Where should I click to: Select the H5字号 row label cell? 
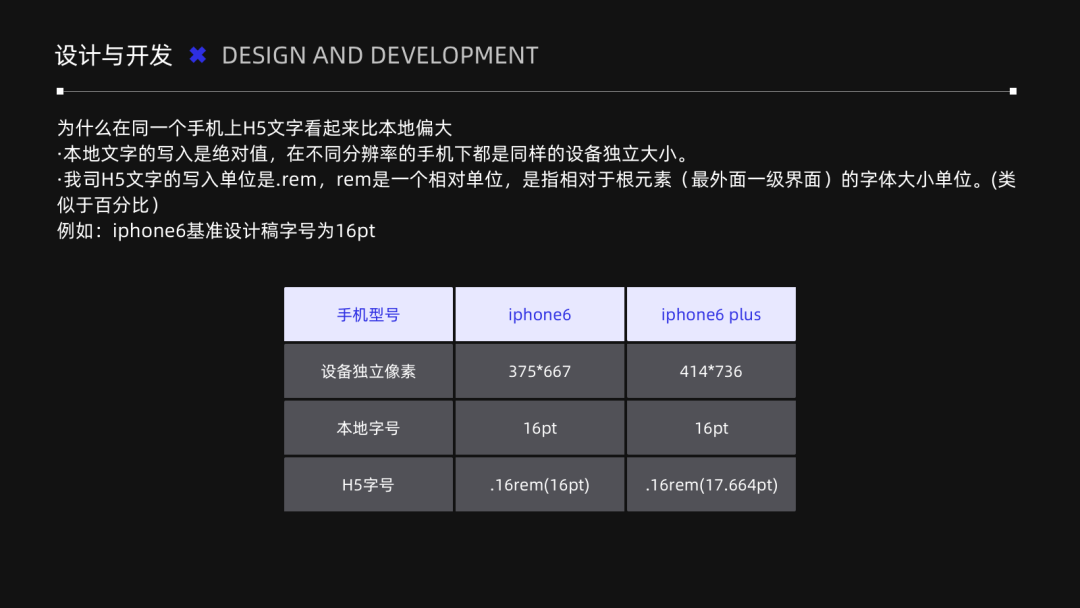368,485
